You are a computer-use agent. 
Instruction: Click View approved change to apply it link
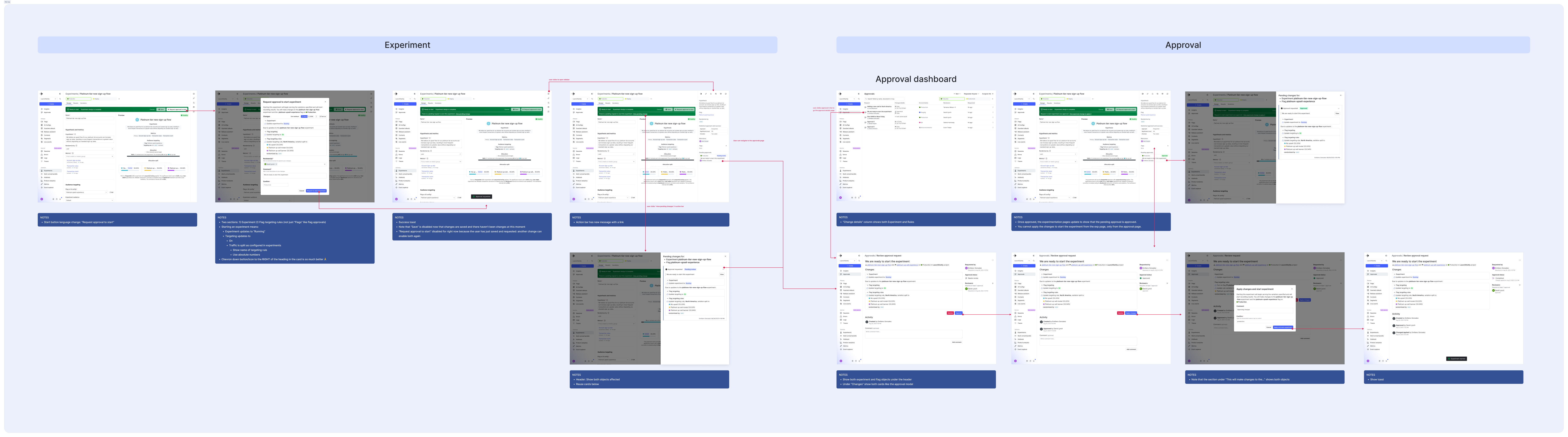[x=1080, y=114]
